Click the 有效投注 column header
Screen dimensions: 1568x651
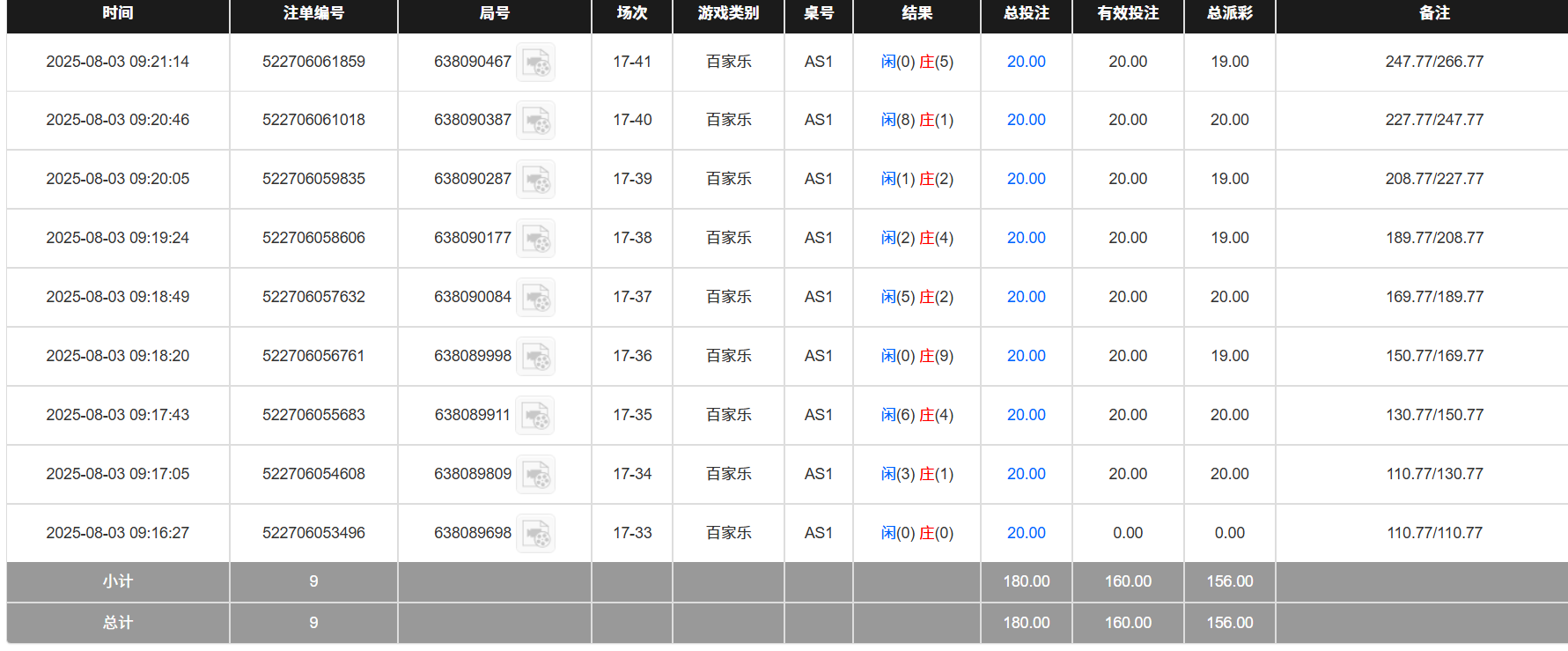(1128, 13)
